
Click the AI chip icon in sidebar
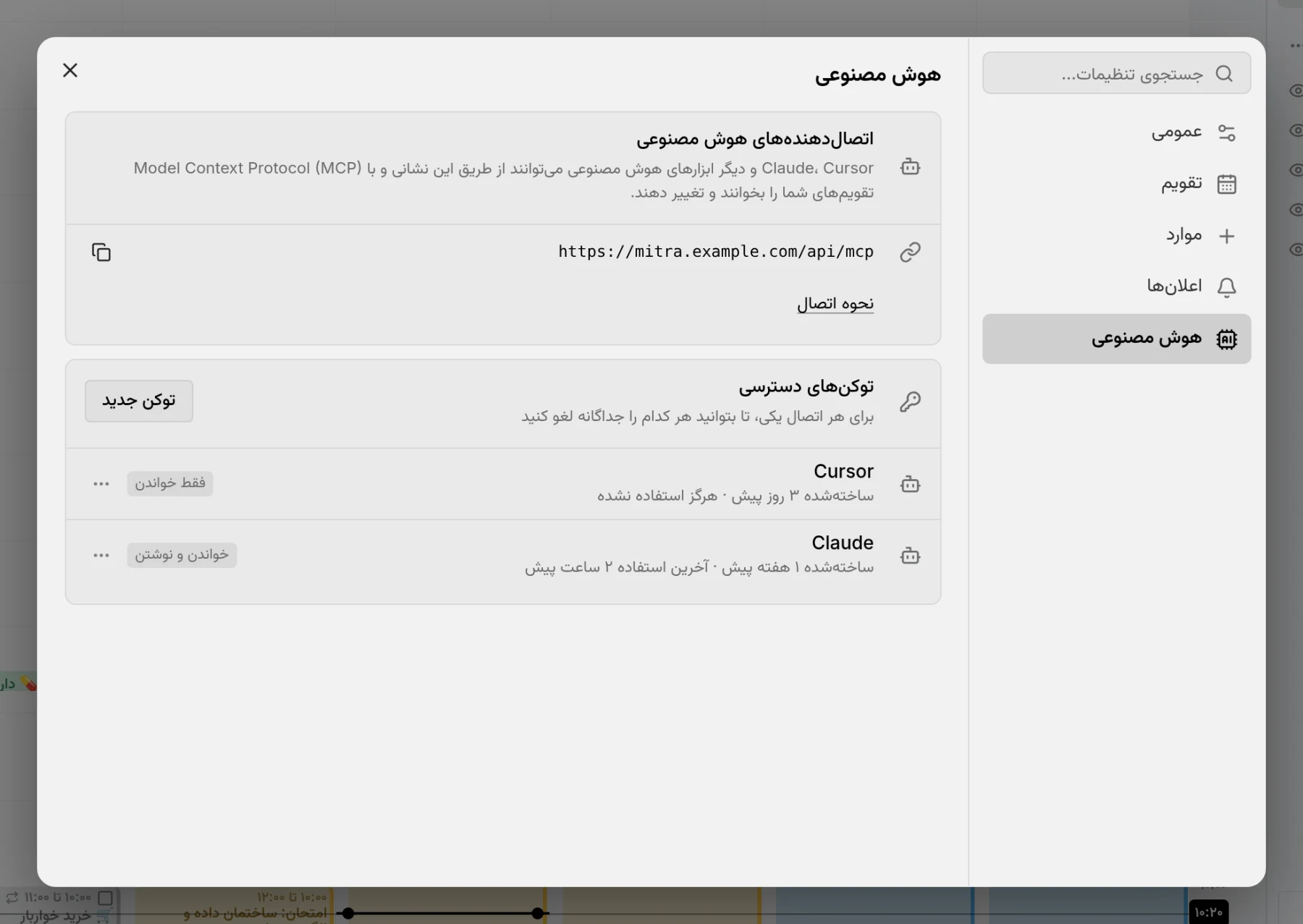(x=1226, y=339)
